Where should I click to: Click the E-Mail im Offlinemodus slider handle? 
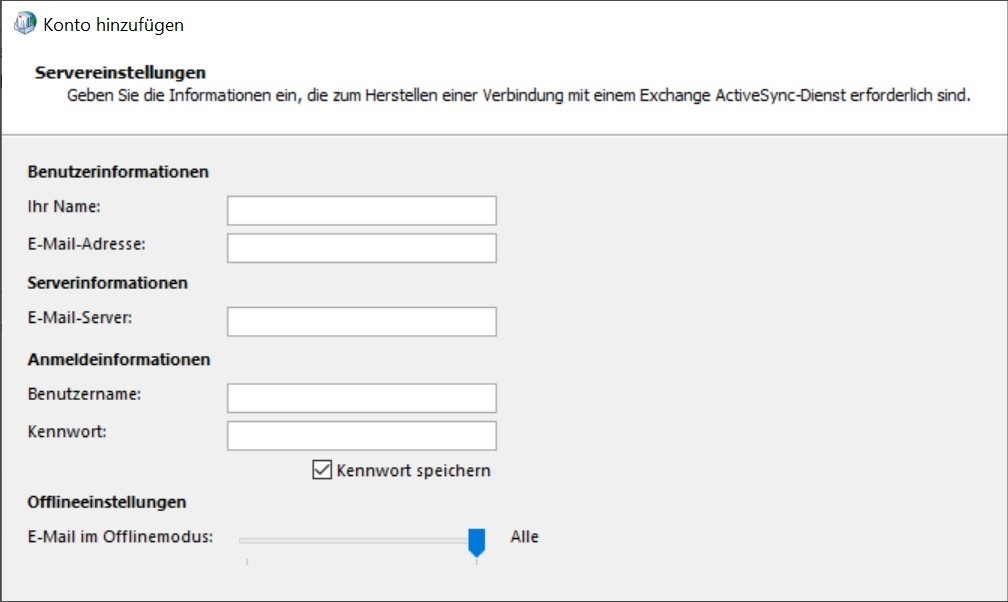pos(478,537)
